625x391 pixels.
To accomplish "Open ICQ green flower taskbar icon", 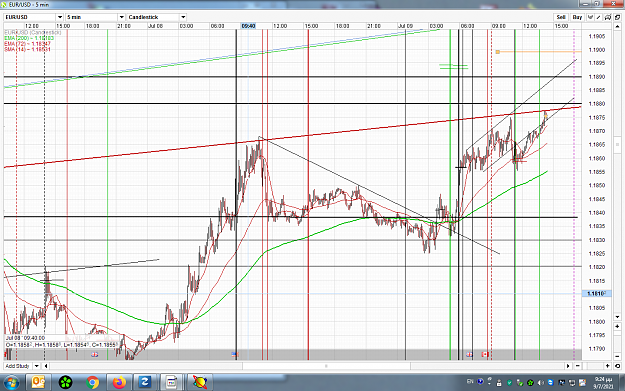I will [65, 383].
